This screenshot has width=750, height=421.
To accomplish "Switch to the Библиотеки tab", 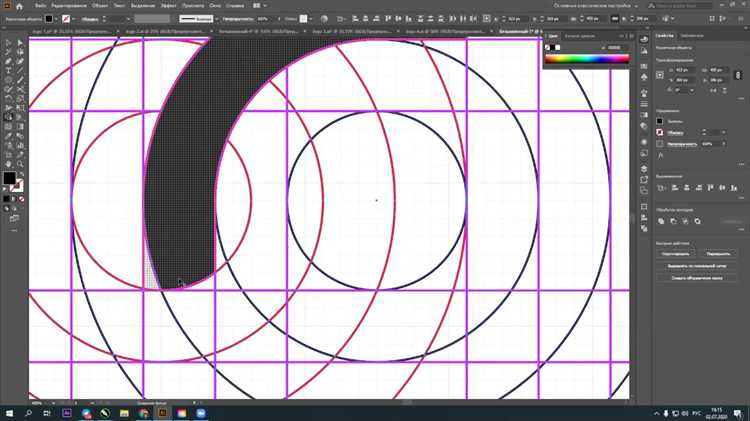I will pyautogui.click(x=692, y=36).
